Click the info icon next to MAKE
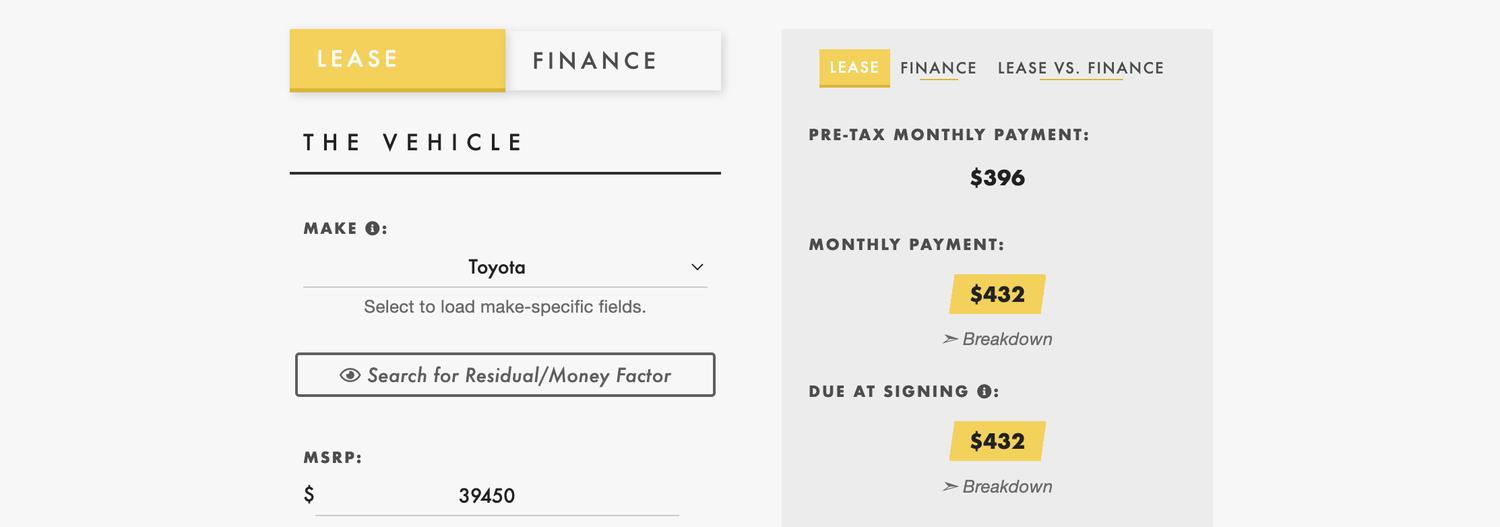The width and height of the screenshot is (1500, 527). point(372,228)
